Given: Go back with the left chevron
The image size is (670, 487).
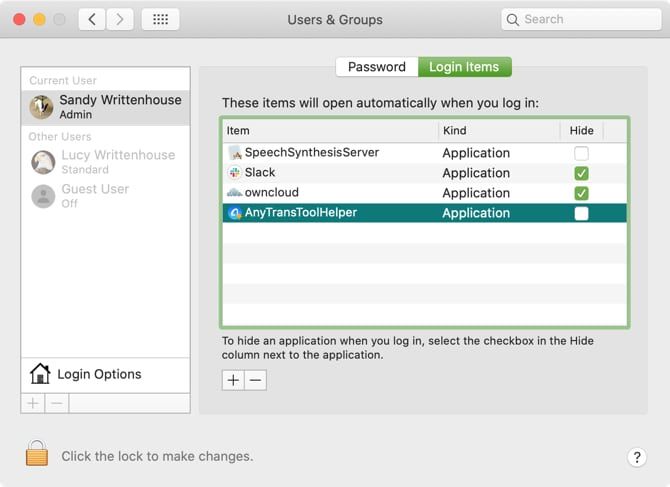Looking at the screenshot, I should 92,19.
